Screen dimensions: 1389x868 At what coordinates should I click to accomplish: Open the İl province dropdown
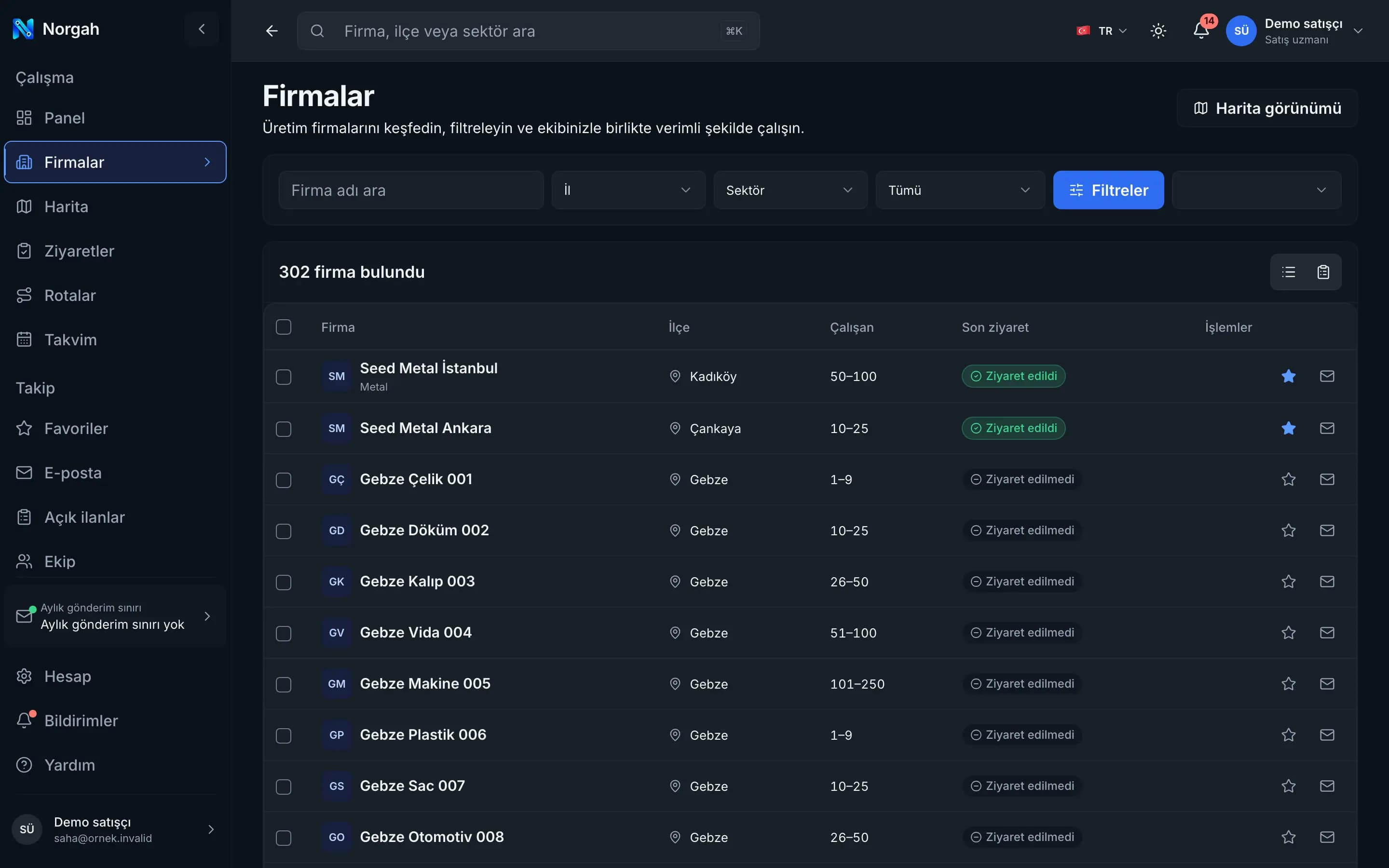pos(628,190)
